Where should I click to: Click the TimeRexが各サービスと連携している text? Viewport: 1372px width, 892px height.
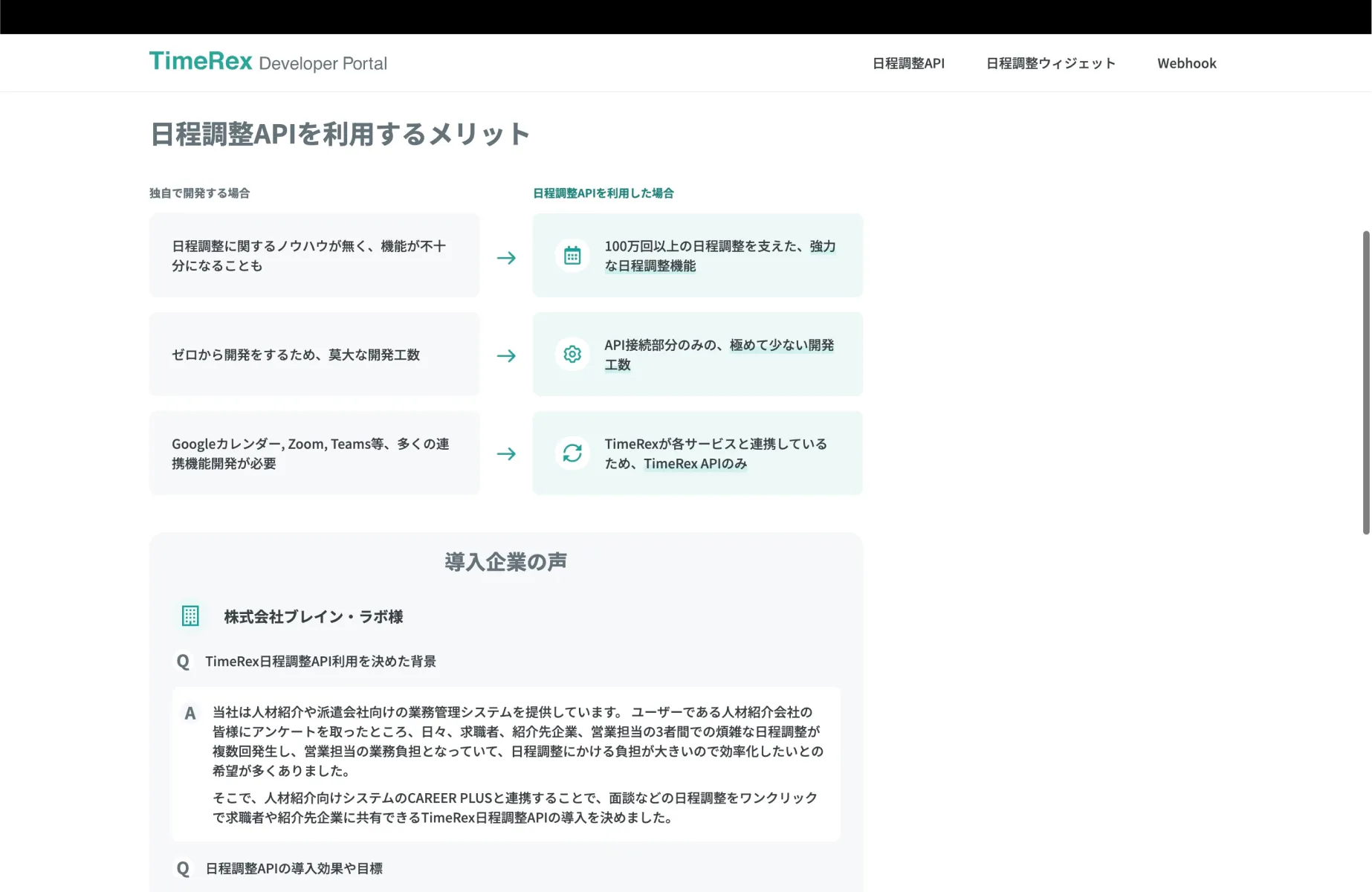pos(716,453)
